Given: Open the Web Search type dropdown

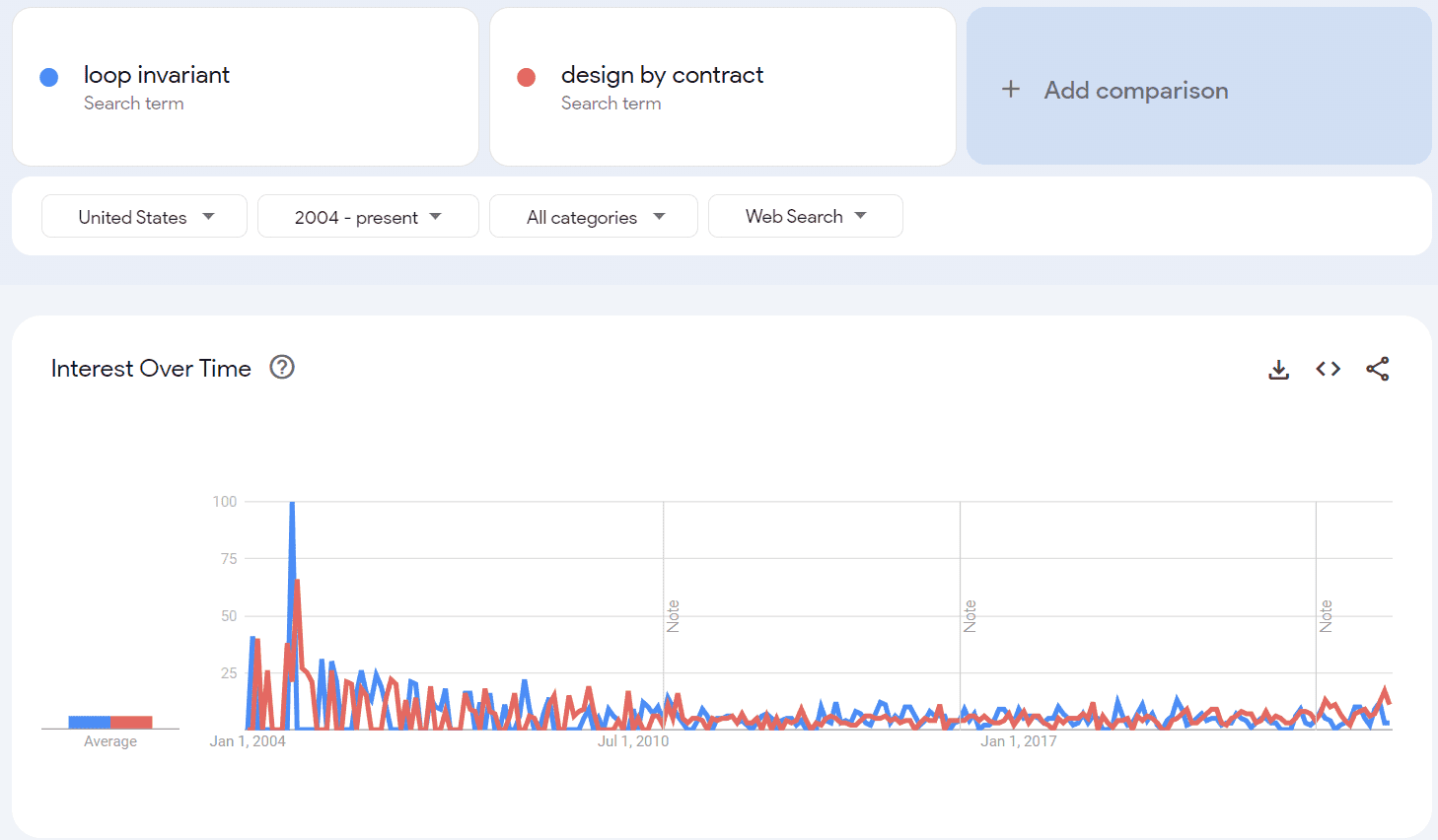Looking at the screenshot, I should click(x=805, y=216).
